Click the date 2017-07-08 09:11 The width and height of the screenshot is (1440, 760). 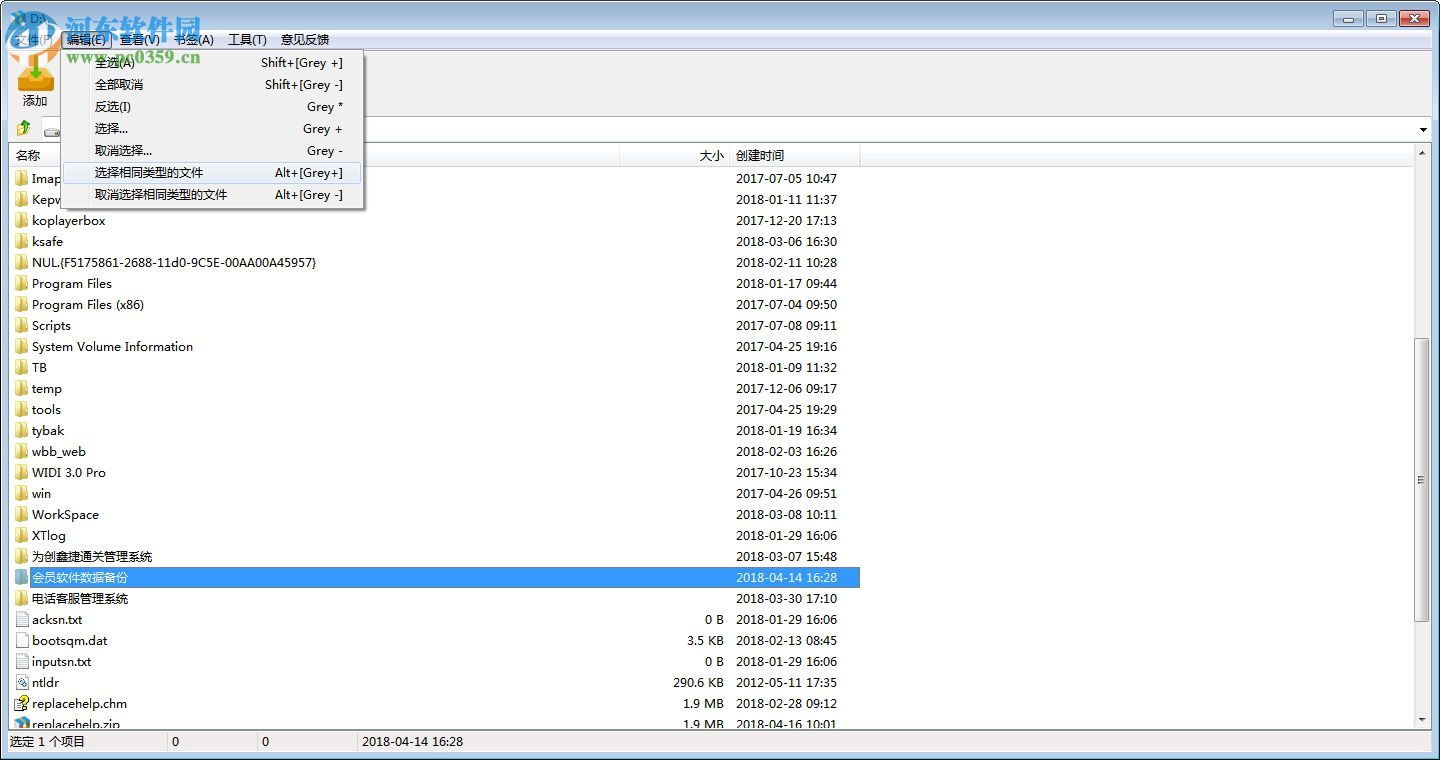(x=786, y=325)
